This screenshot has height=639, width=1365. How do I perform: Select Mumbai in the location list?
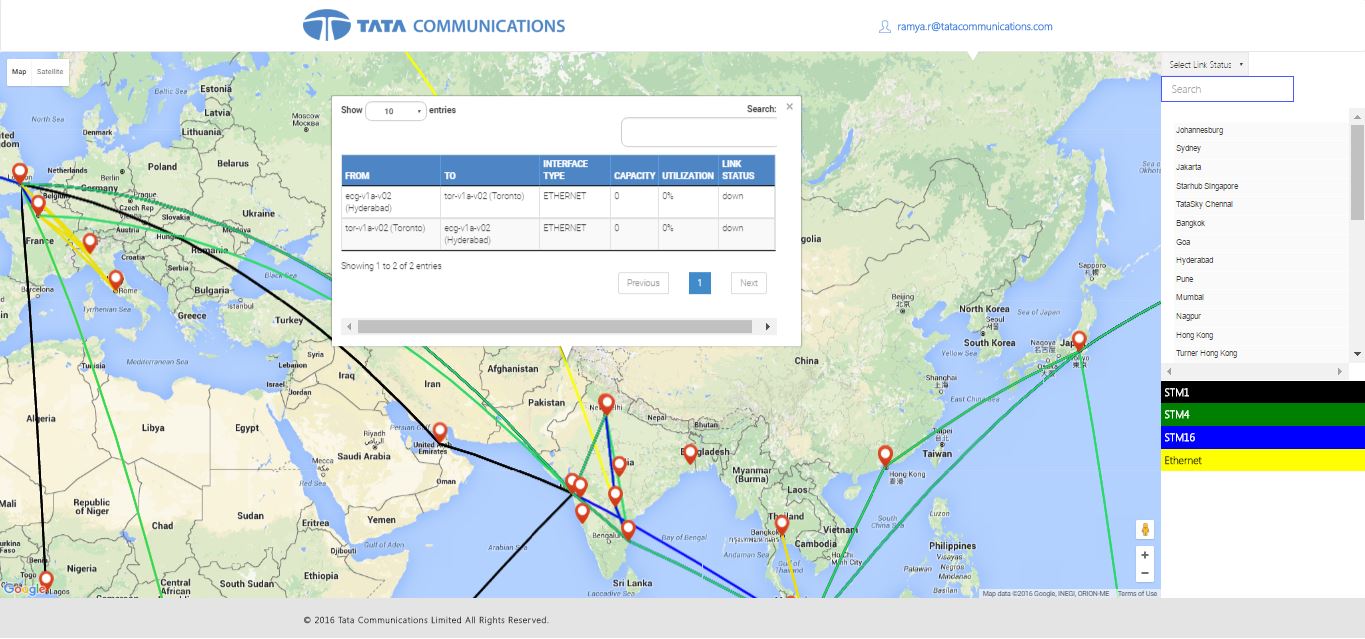pyautogui.click(x=1189, y=297)
